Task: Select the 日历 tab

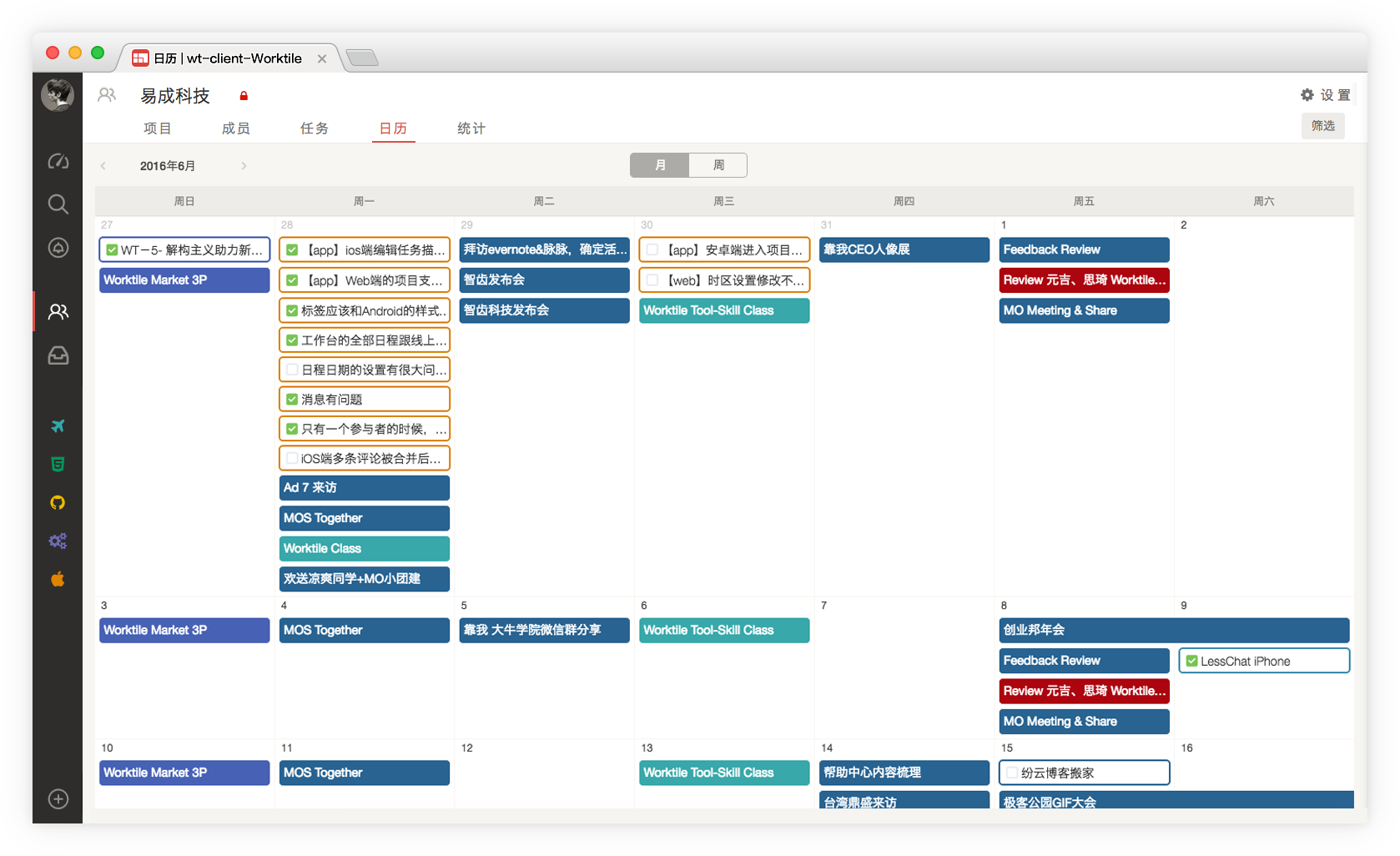Action: click(x=393, y=128)
